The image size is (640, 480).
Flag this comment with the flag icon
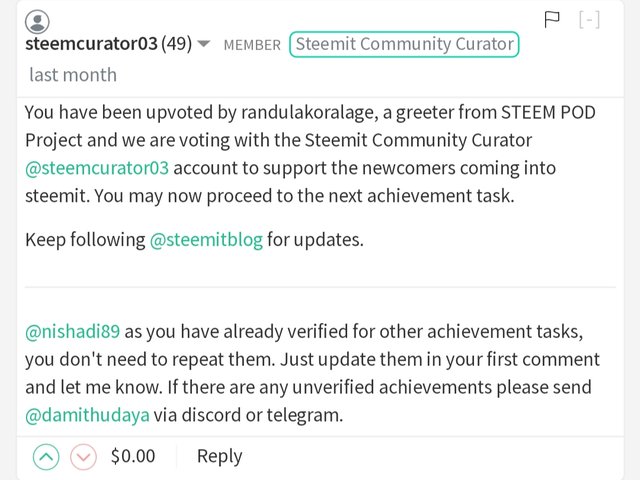tap(552, 20)
